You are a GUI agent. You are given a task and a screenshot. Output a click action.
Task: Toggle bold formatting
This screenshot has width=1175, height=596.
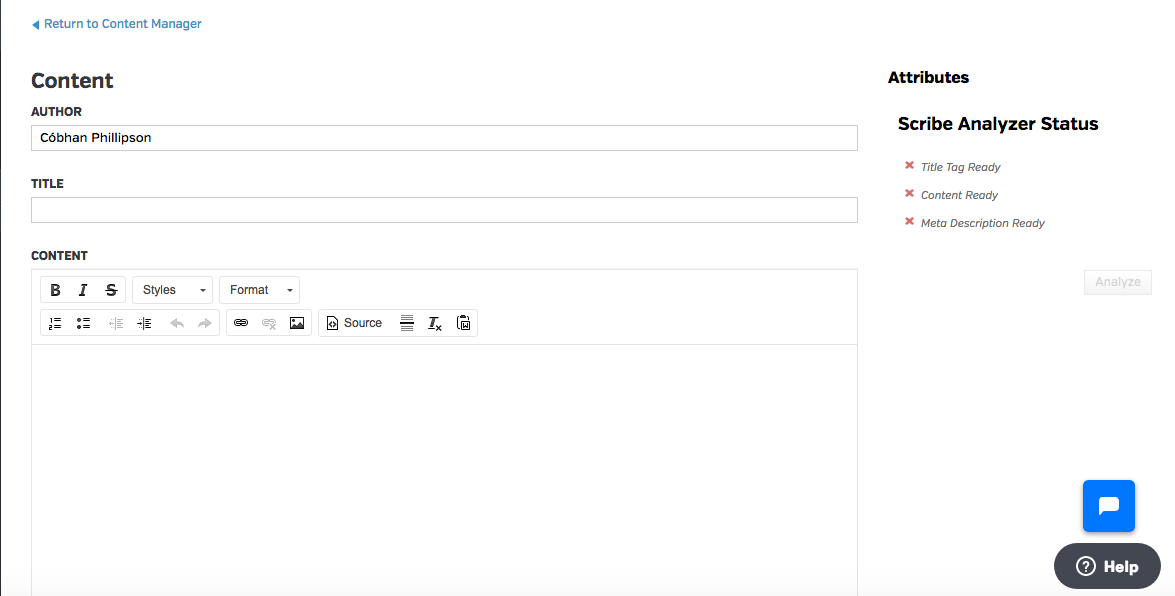click(x=55, y=290)
